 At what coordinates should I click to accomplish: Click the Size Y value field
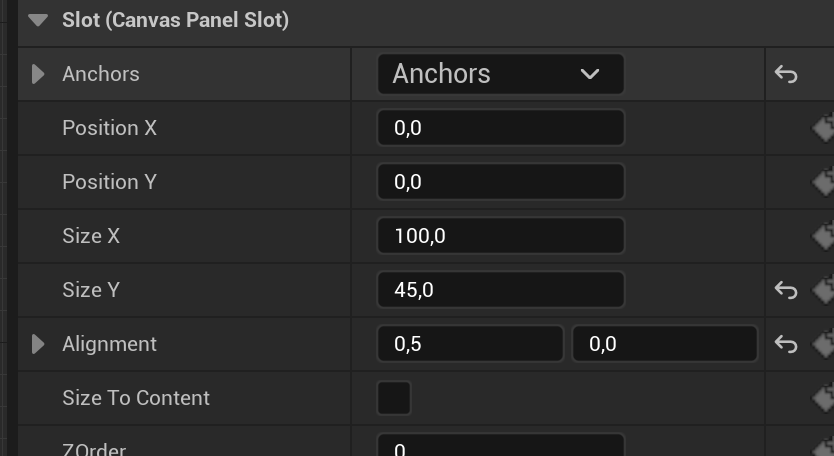pos(500,290)
